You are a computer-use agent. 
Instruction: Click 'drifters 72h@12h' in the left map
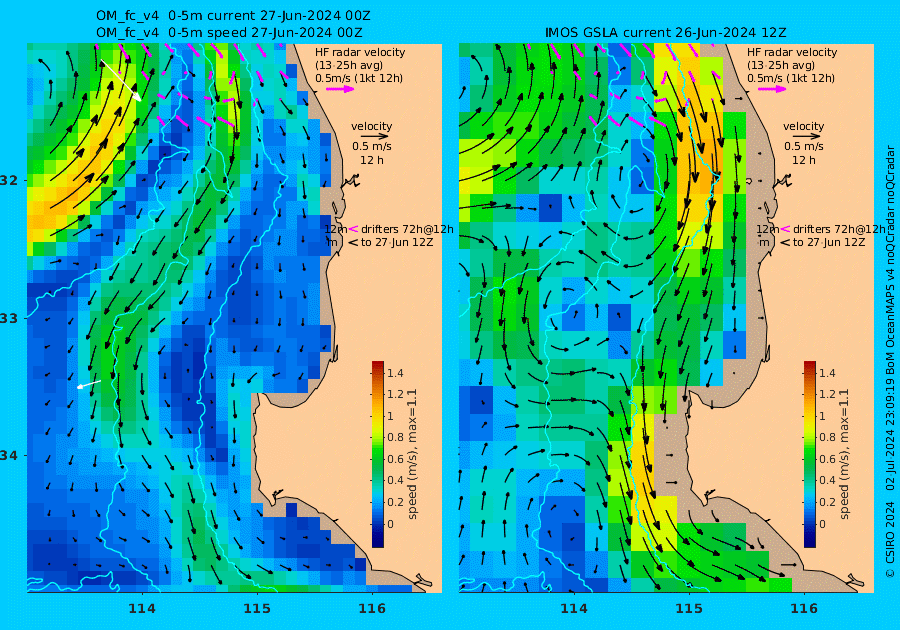coord(407,229)
